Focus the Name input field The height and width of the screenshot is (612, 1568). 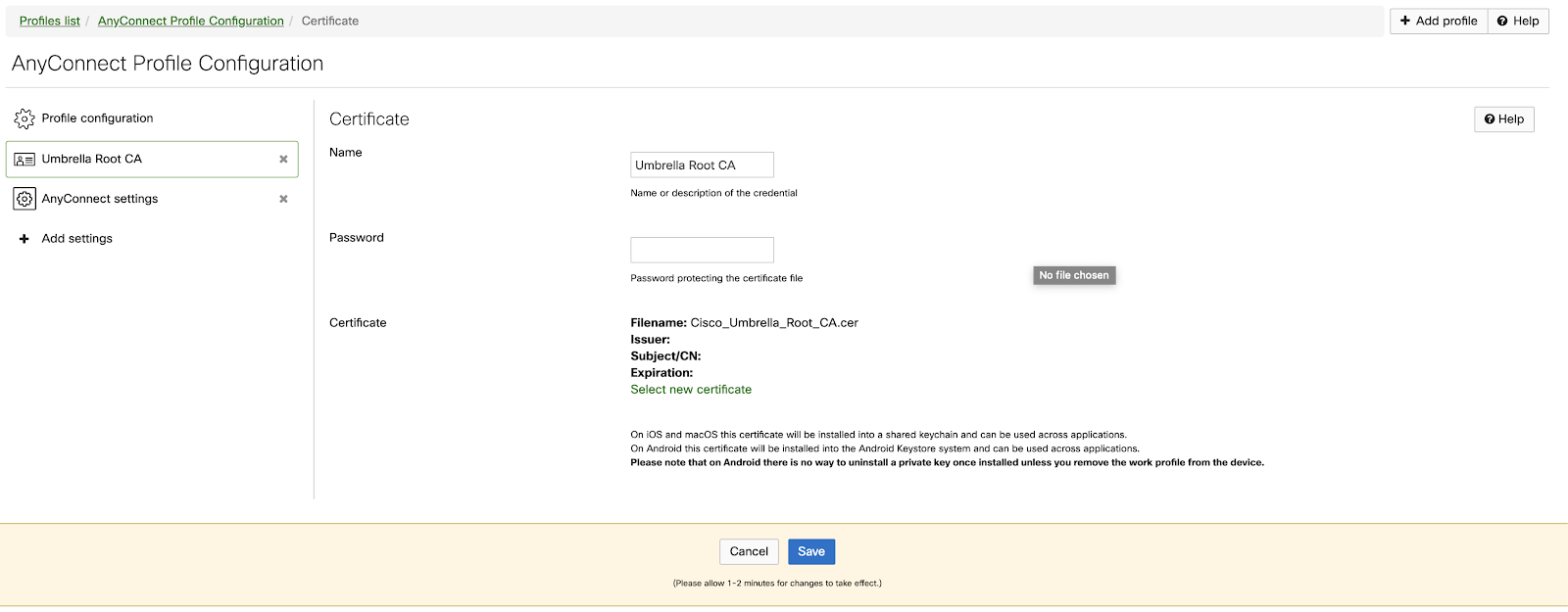pyautogui.click(x=702, y=165)
